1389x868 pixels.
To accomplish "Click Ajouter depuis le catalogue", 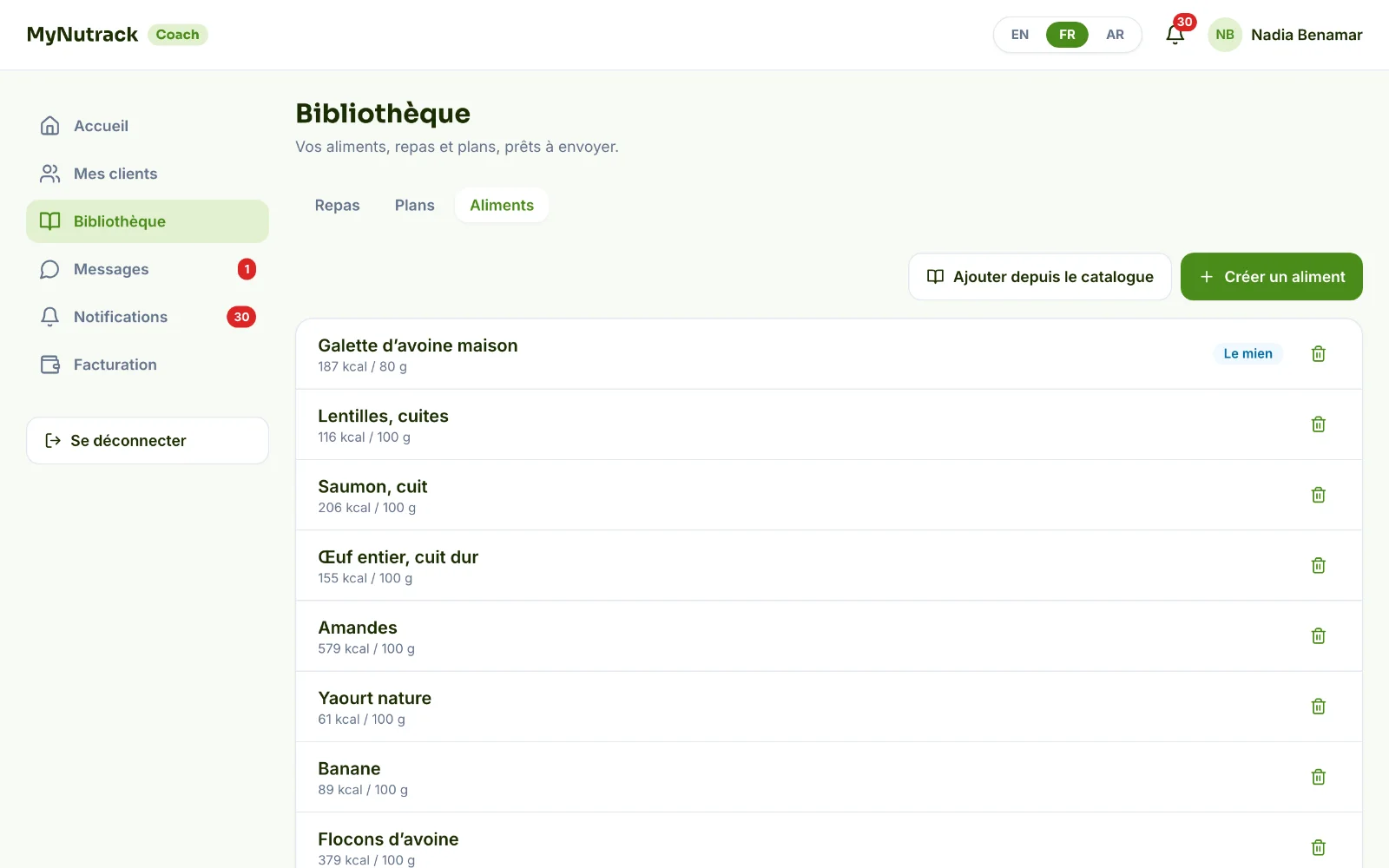I will click(1040, 277).
